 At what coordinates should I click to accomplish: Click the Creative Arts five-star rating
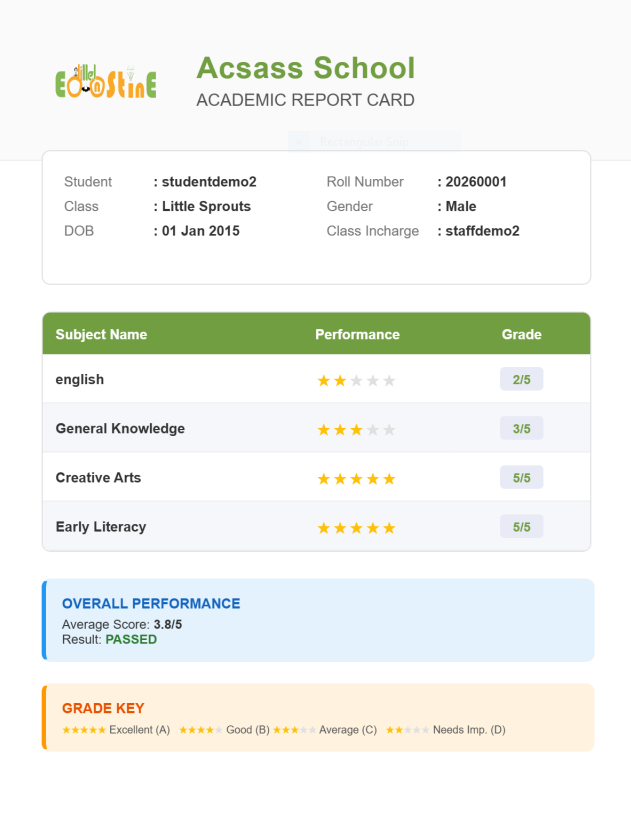(x=356, y=479)
